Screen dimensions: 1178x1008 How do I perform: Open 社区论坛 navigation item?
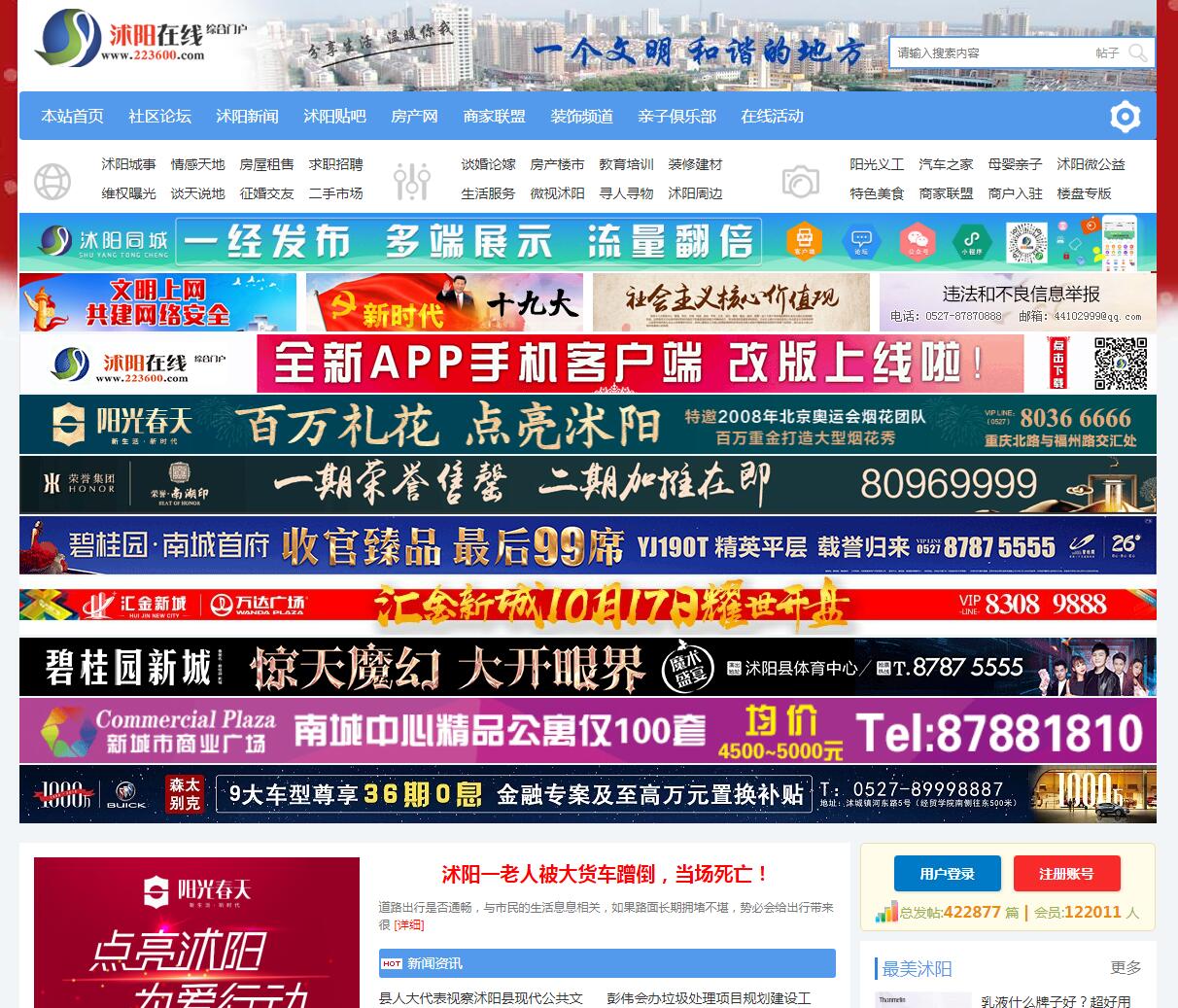(159, 116)
